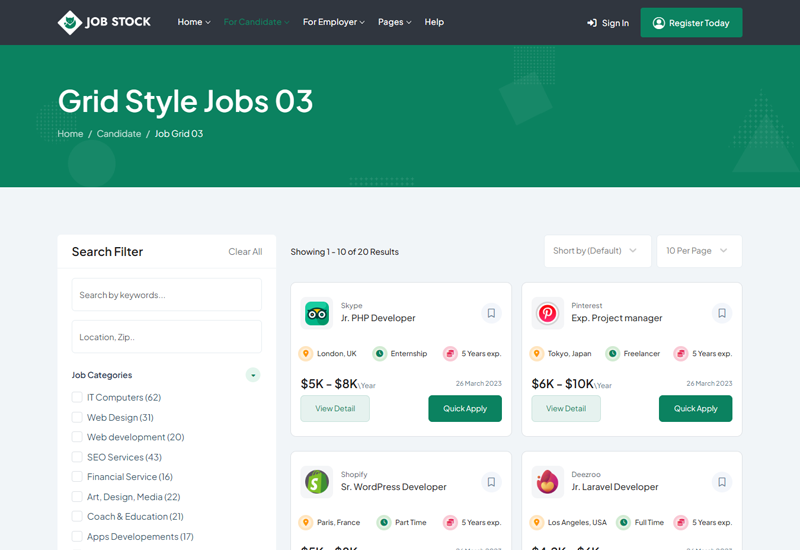Click the clock icon beside Full Time

(623, 522)
